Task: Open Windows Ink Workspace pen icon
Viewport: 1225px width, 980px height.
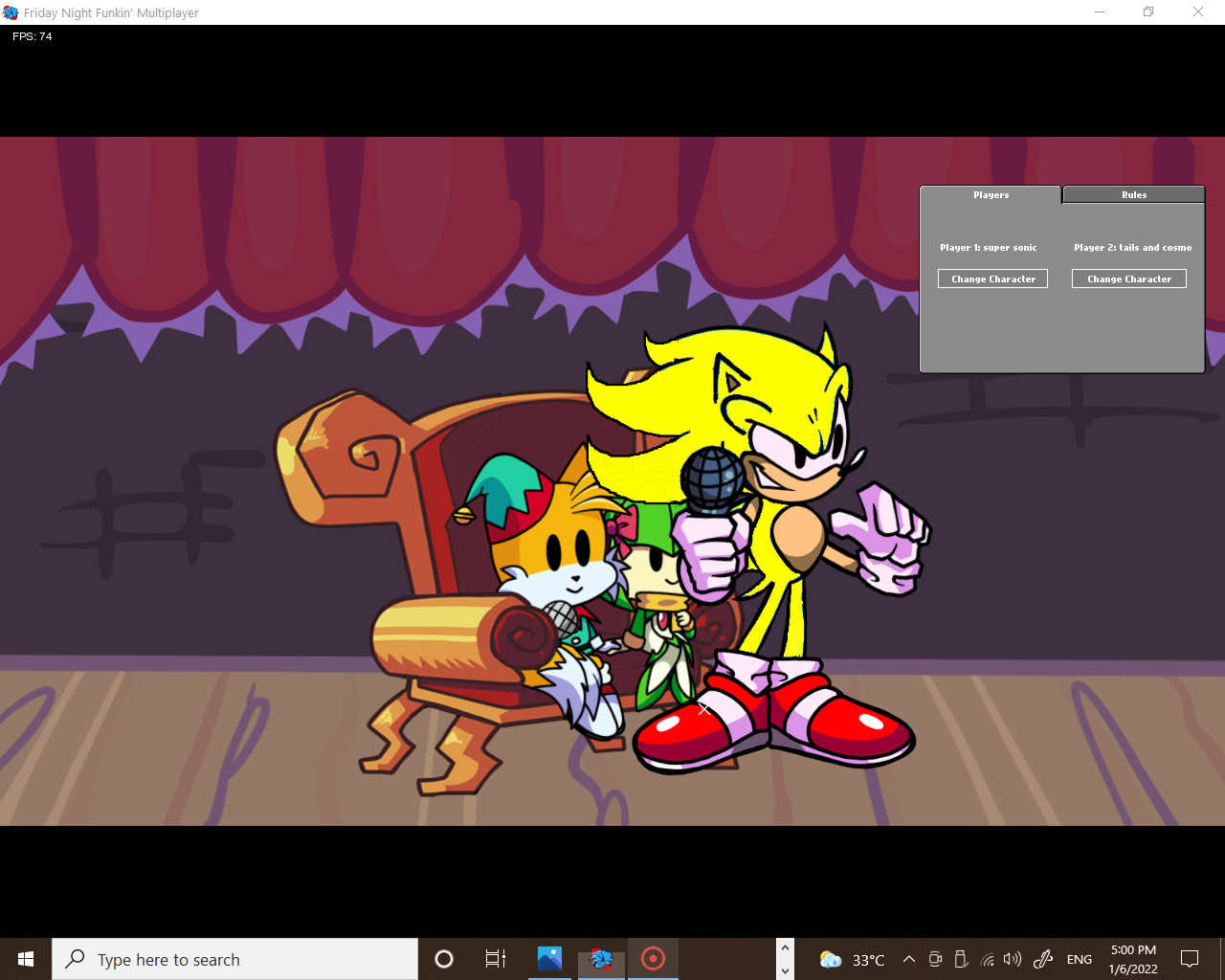Action: (1042, 959)
